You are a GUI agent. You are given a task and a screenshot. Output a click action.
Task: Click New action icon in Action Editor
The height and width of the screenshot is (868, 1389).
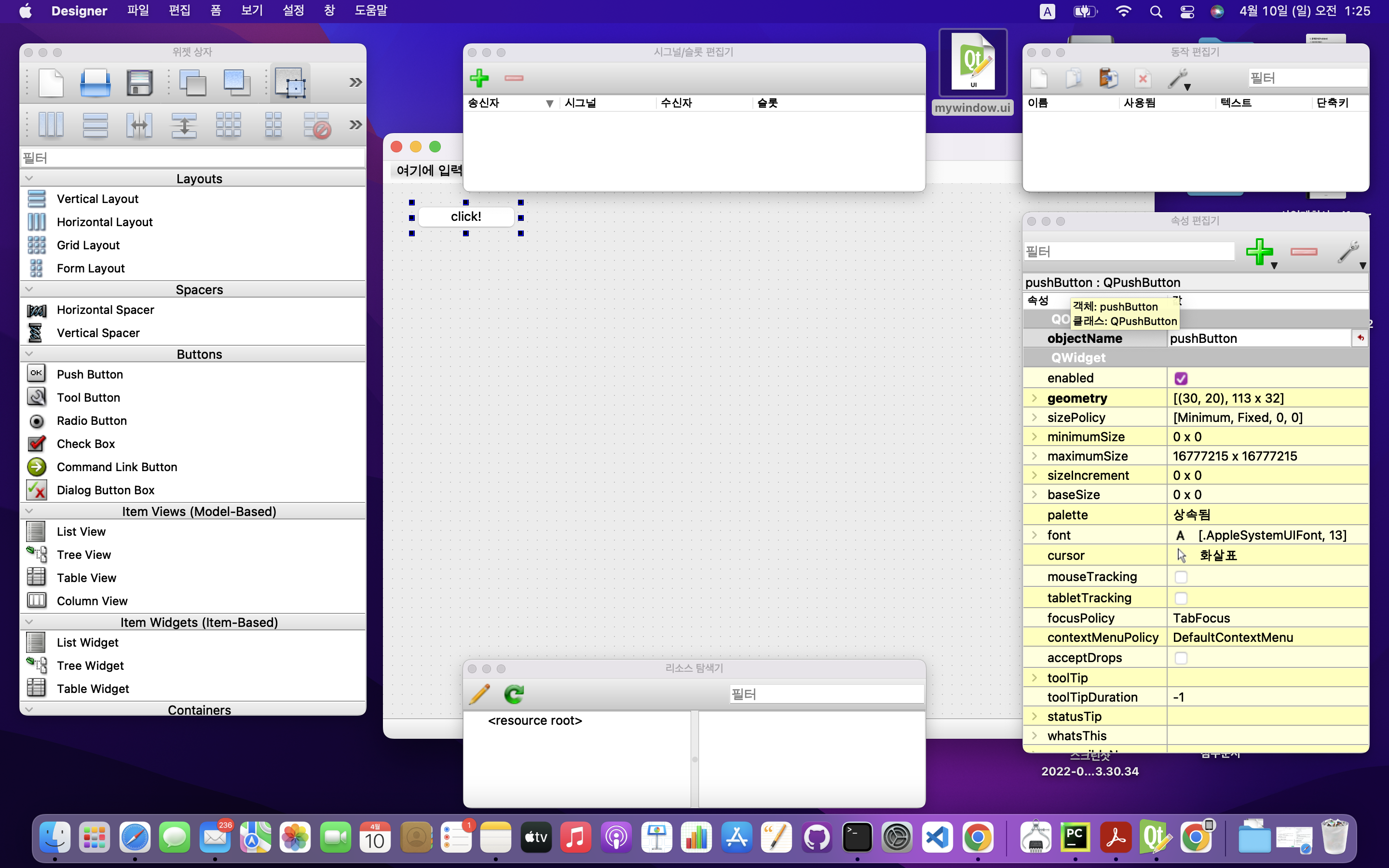tap(1039, 78)
